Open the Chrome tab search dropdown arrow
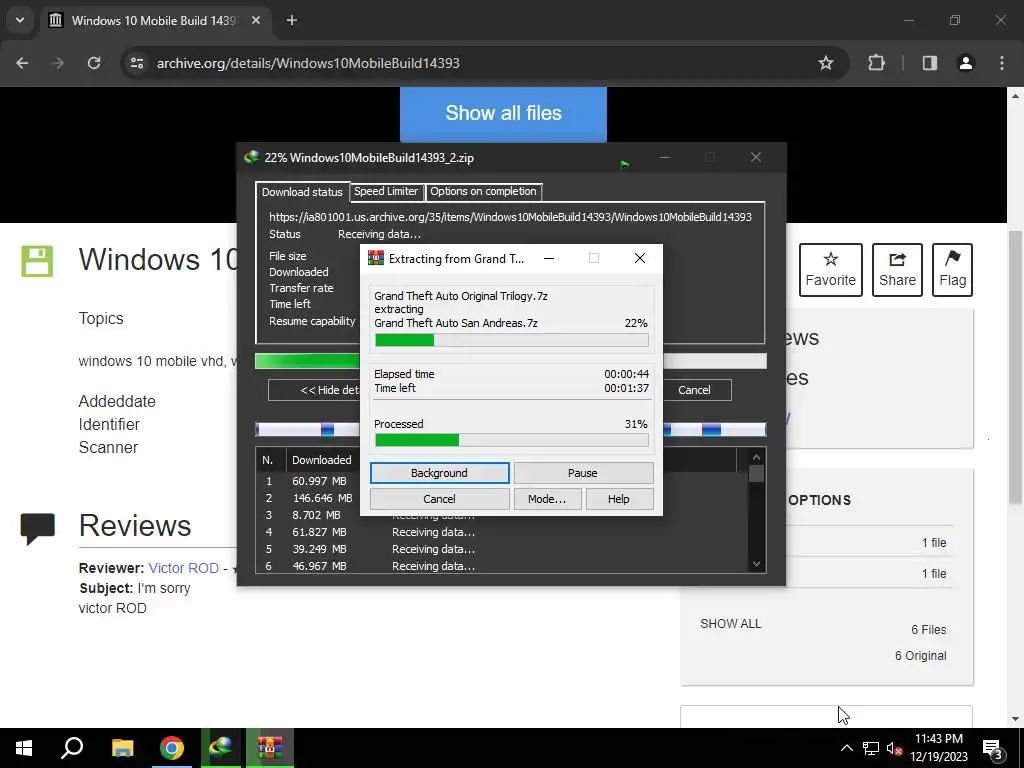The width and height of the screenshot is (1024, 768). [20, 20]
